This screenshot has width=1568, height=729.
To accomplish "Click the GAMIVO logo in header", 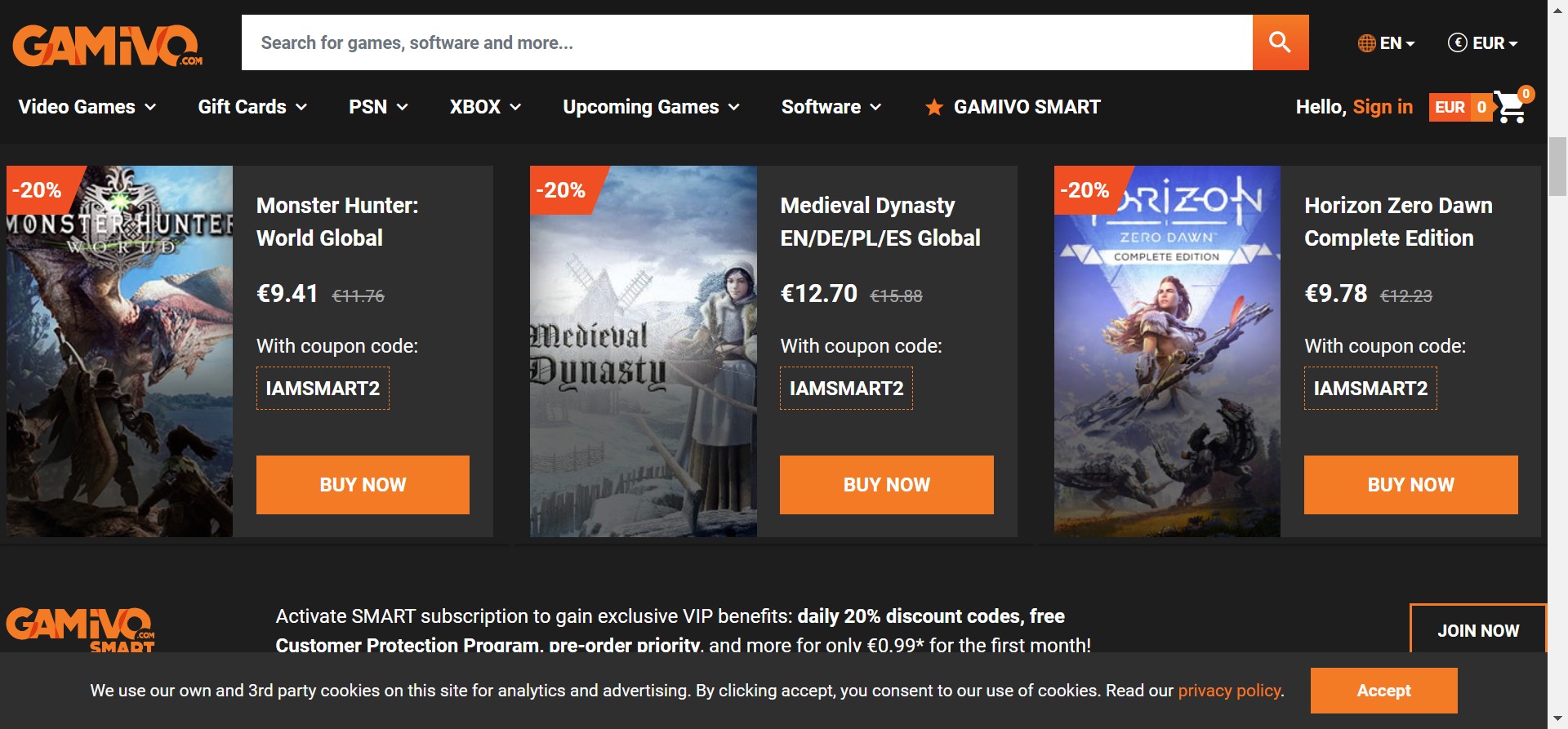I will point(107,45).
